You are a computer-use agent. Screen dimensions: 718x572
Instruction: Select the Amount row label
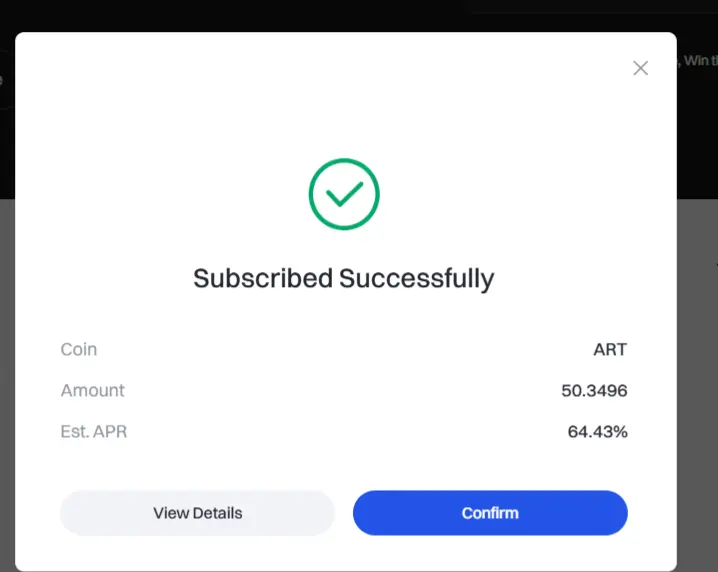[92, 391]
